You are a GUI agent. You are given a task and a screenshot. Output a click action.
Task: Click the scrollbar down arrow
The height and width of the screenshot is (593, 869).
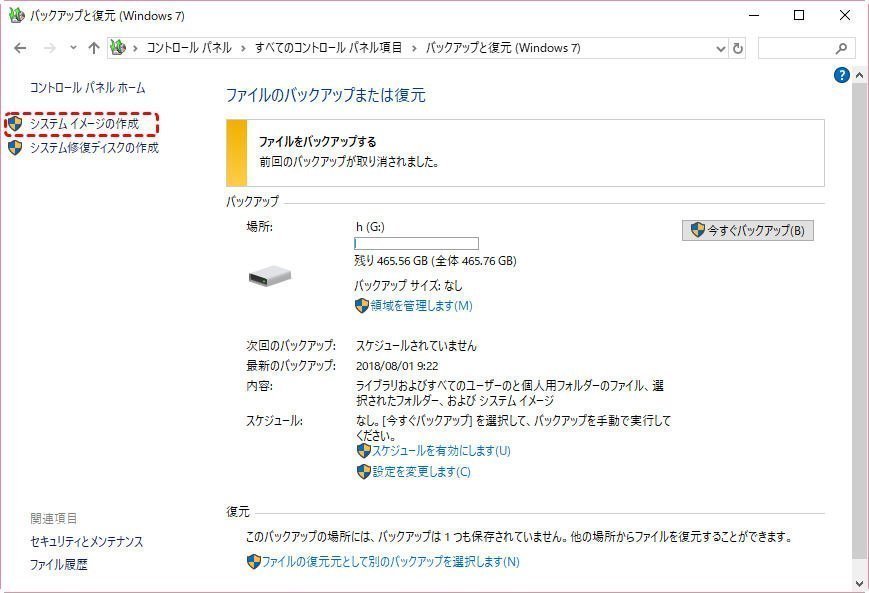(x=860, y=584)
